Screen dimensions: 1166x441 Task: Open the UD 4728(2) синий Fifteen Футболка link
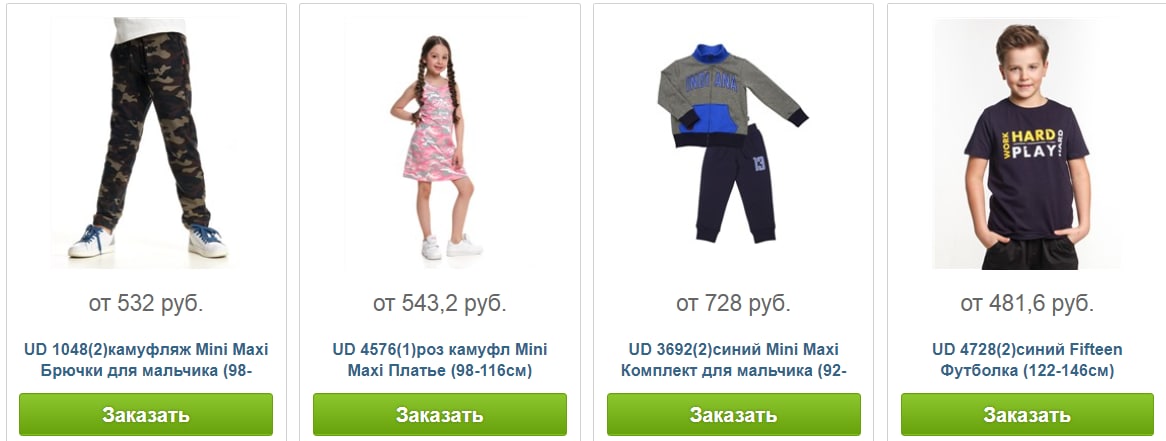click(1027, 360)
